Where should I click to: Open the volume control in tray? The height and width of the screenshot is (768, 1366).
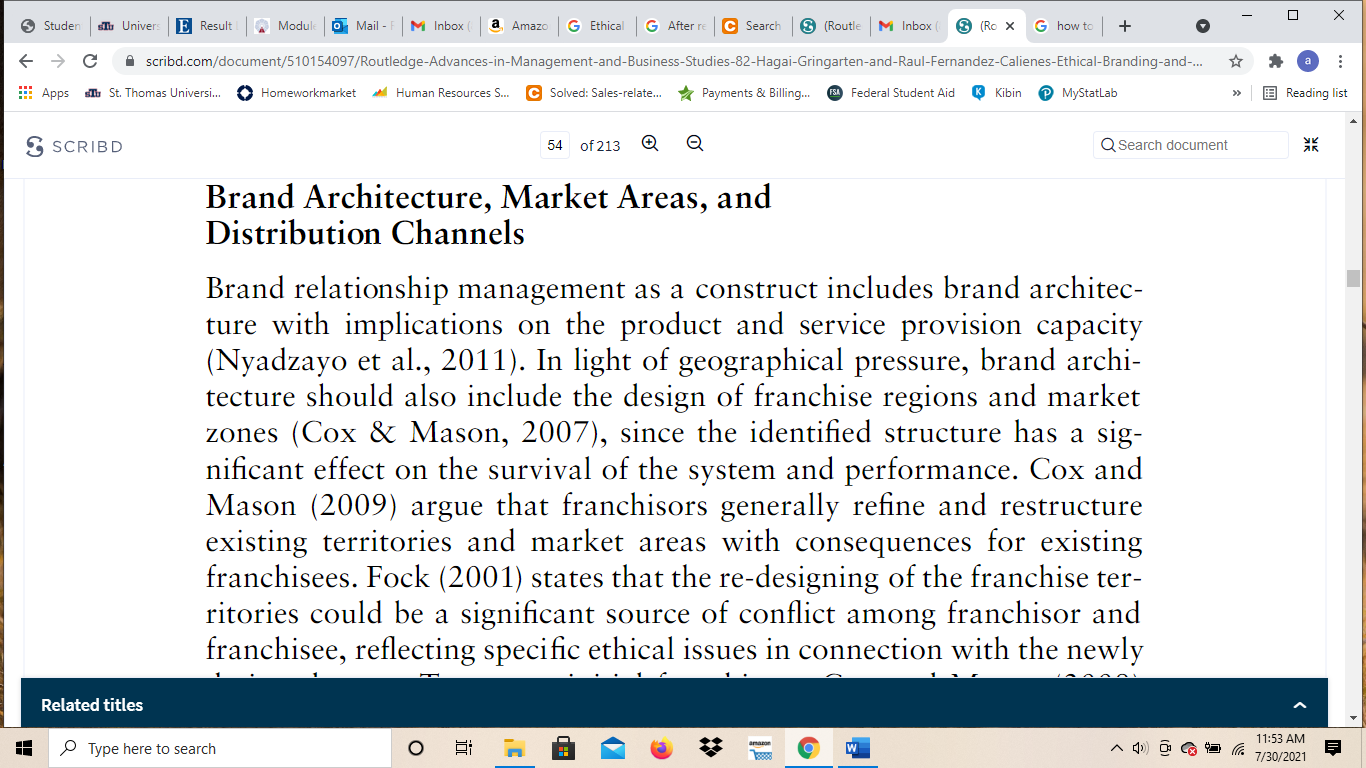1141,748
